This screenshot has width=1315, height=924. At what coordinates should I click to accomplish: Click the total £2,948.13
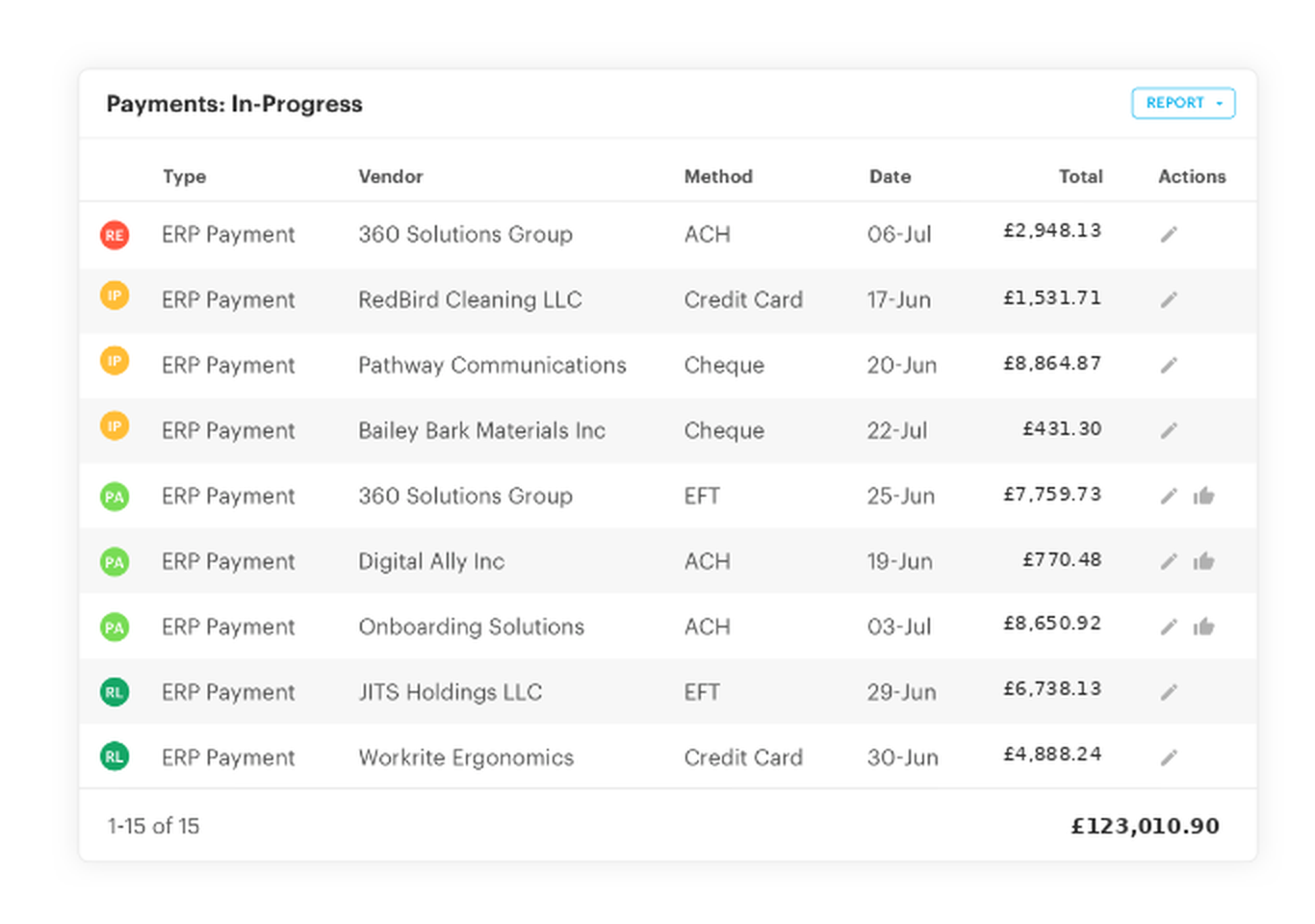[1052, 230]
